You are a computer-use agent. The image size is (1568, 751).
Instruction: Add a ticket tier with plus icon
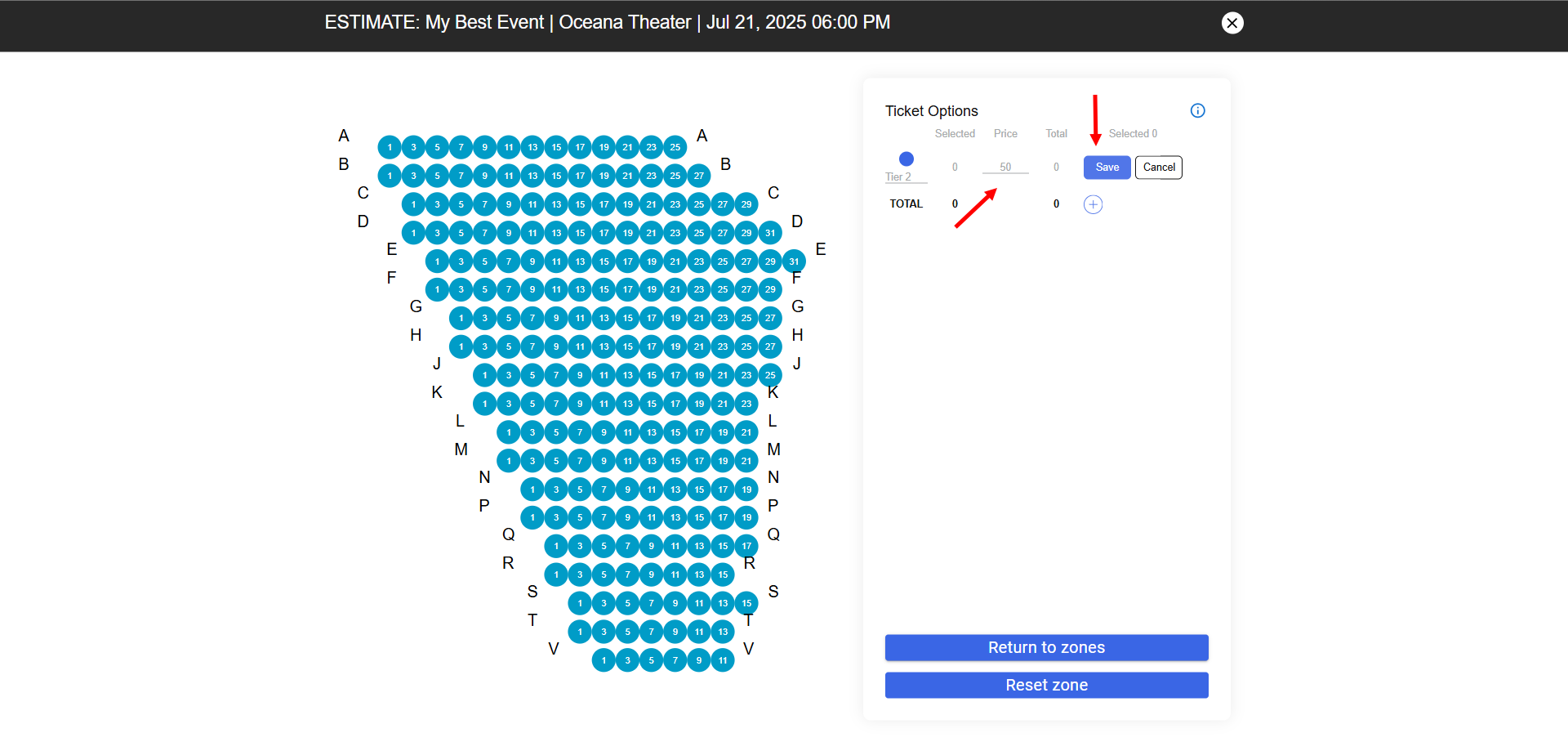point(1093,204)
